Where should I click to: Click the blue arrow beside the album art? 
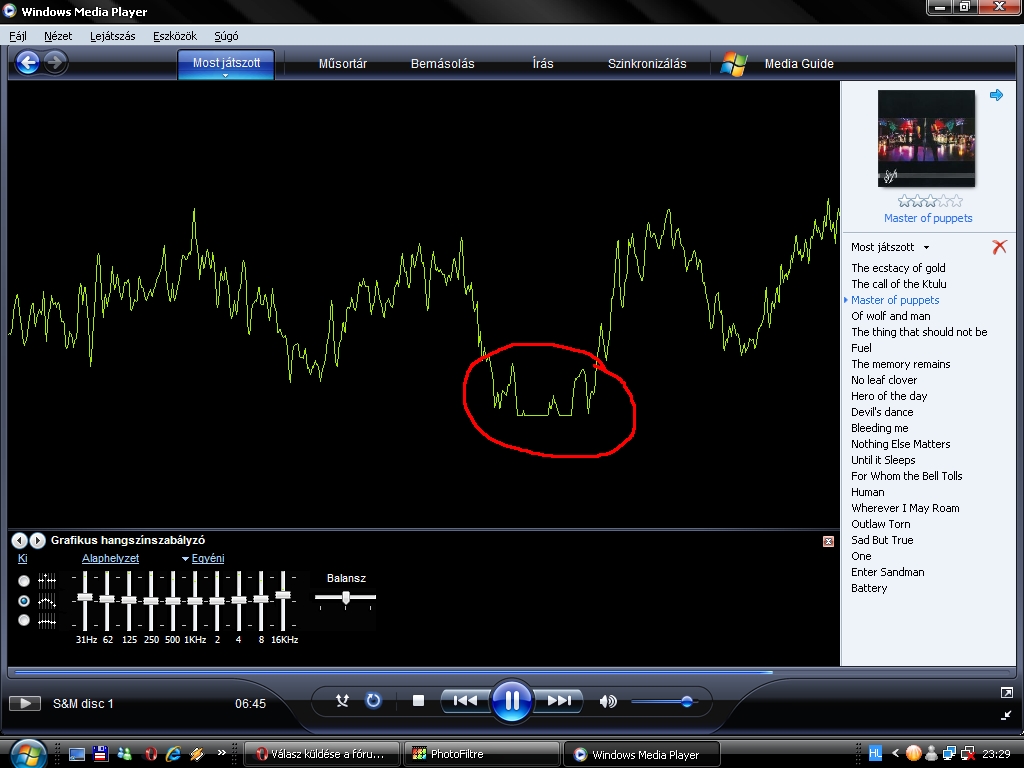tap(996, 95)
